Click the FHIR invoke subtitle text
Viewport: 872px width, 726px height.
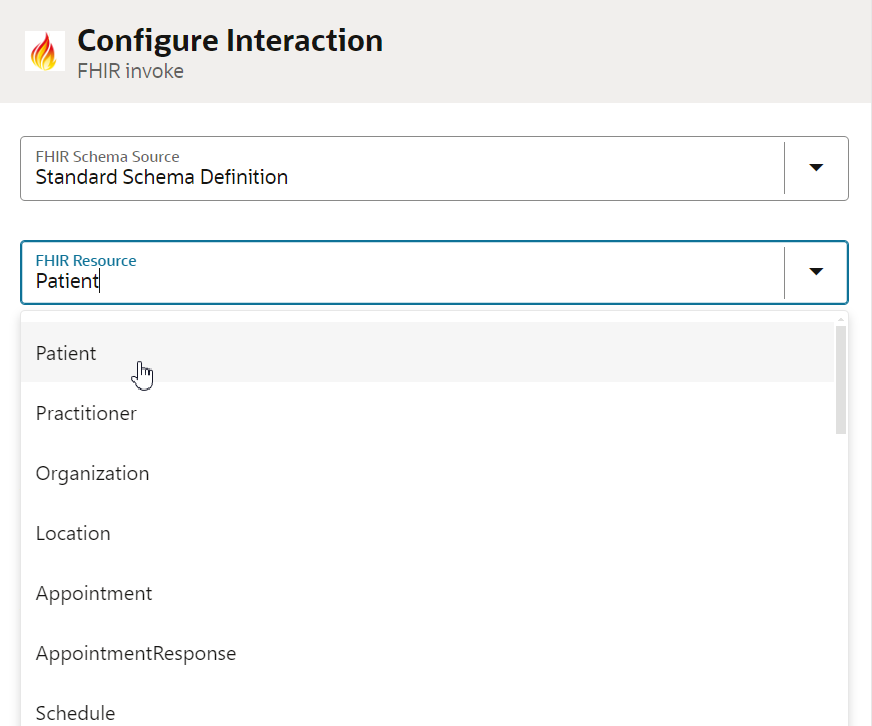(x=130, y=72)
